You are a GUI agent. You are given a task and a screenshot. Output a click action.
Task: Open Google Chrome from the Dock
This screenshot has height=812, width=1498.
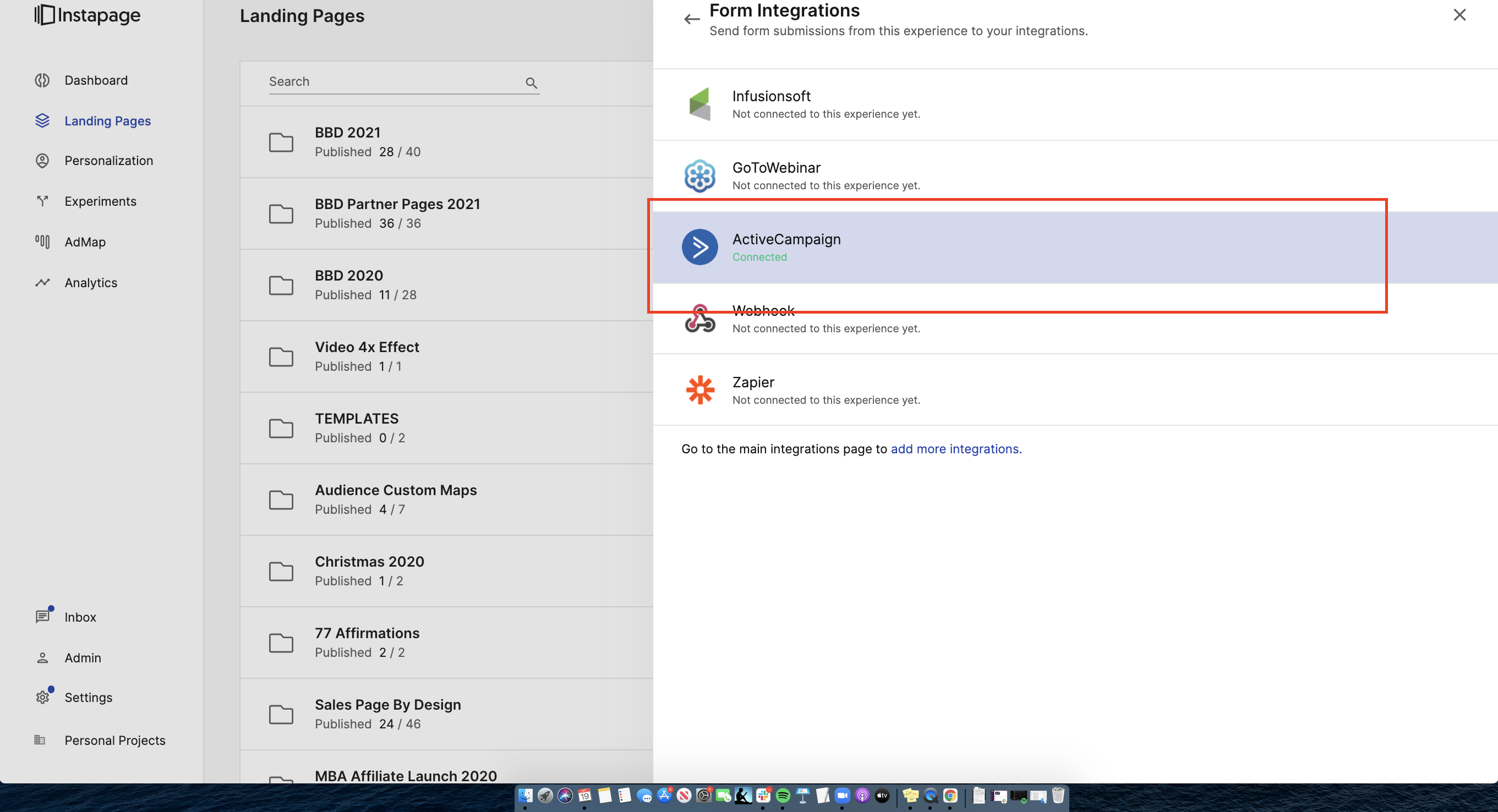pyautogui.click(x=950, y=795)
